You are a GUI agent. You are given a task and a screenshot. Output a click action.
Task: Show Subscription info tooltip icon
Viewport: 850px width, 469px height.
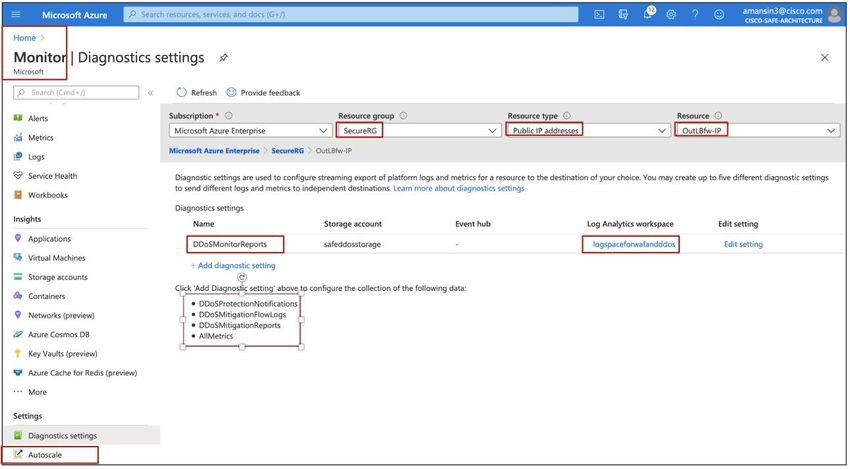tap(229, 115)
